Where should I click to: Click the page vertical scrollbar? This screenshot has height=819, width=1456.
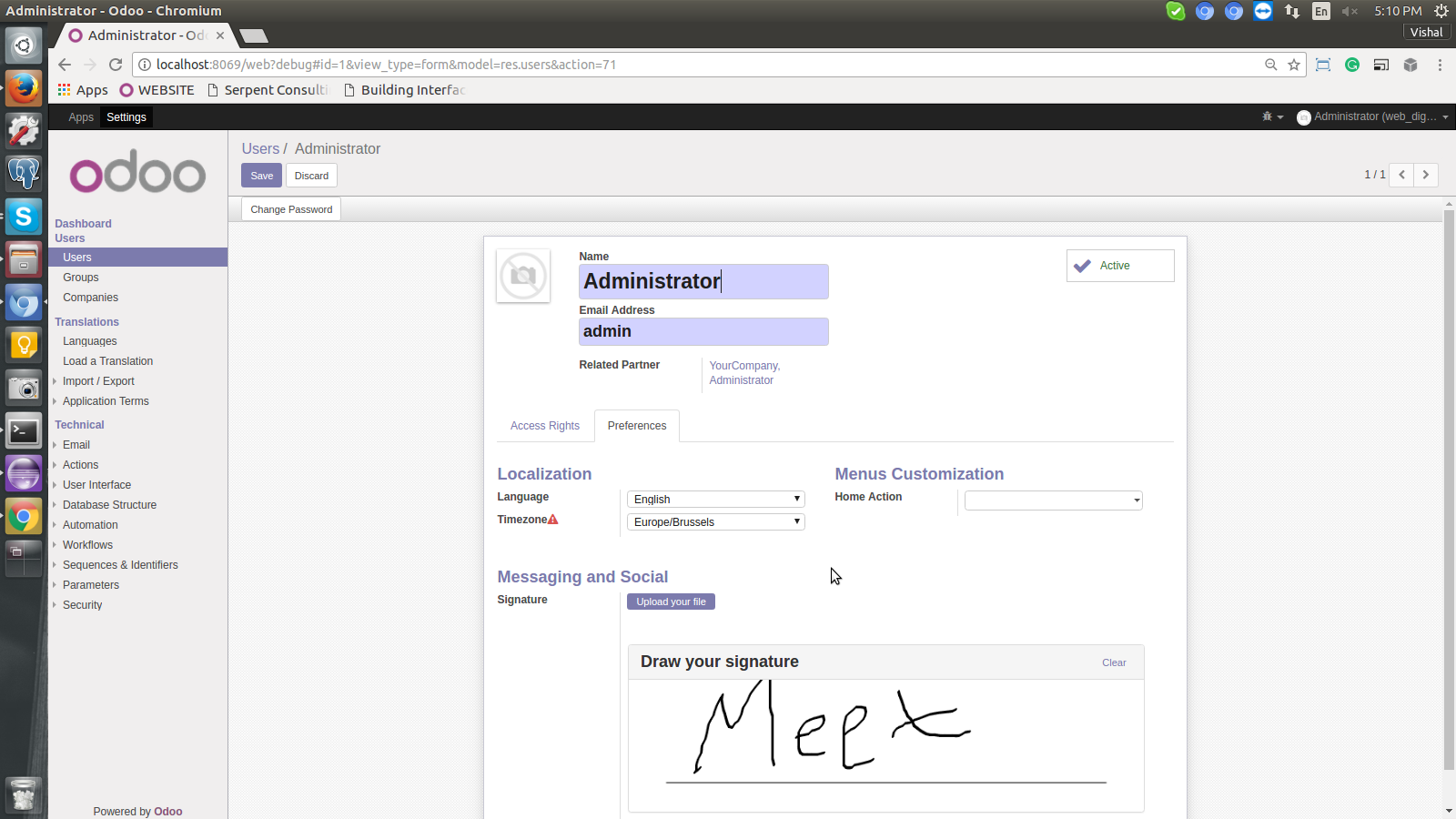[1449, 491]
